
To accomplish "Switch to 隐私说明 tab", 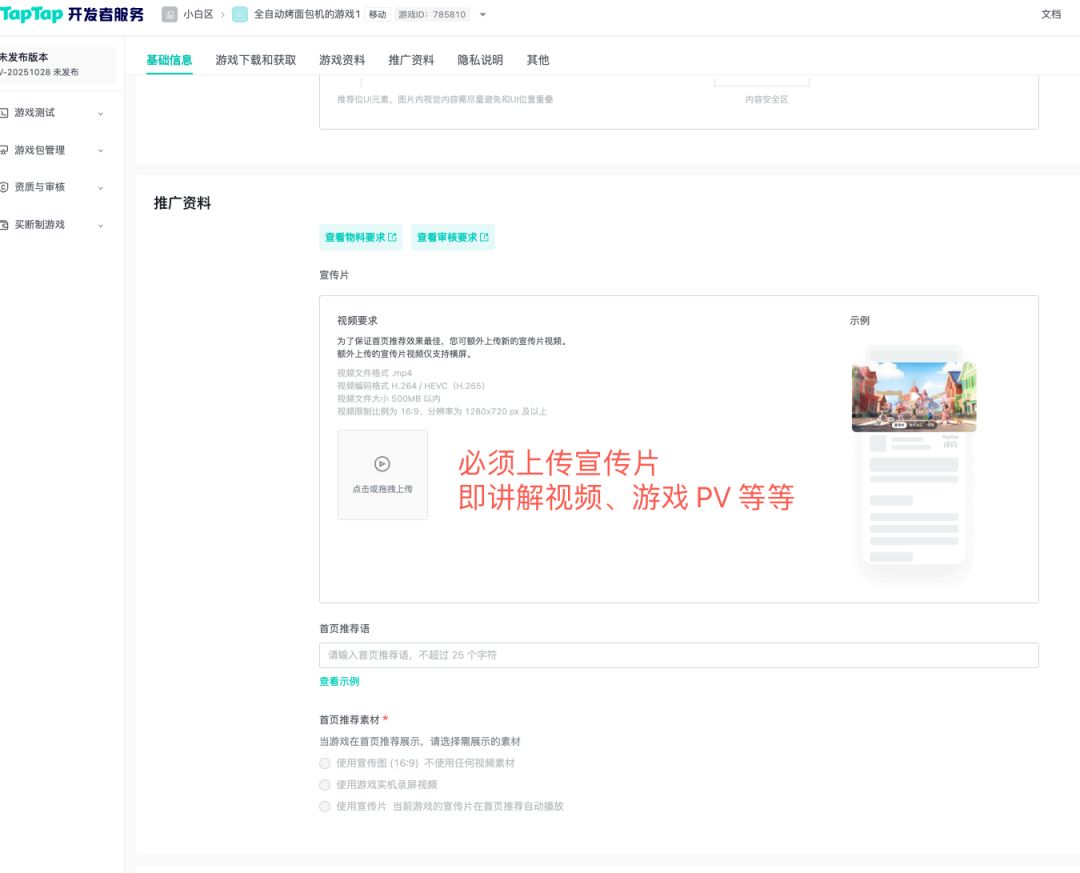I will [480, 60].
